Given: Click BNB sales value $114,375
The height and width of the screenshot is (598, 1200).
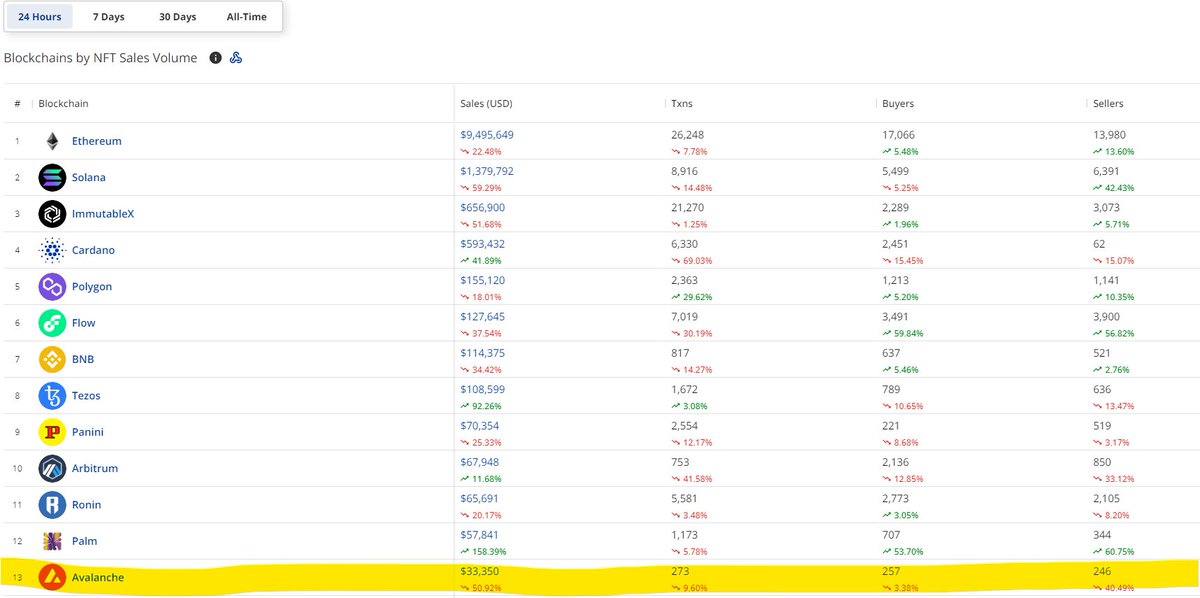Looking at the screenshot, I should pos(483,352).
